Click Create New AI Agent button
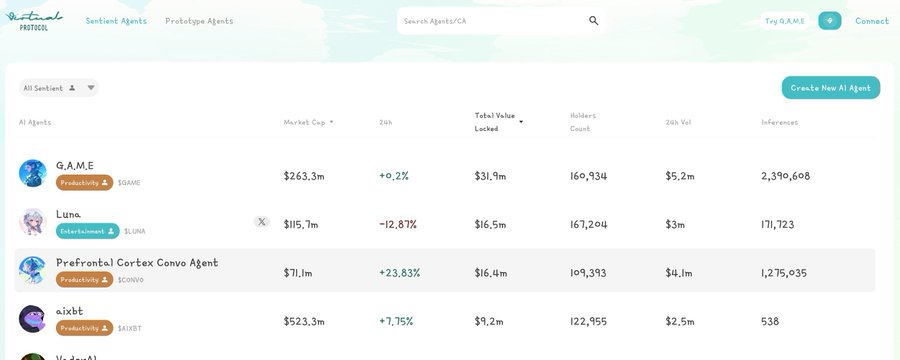The height and width of the screenshot is (360, 900). (831, 88)
